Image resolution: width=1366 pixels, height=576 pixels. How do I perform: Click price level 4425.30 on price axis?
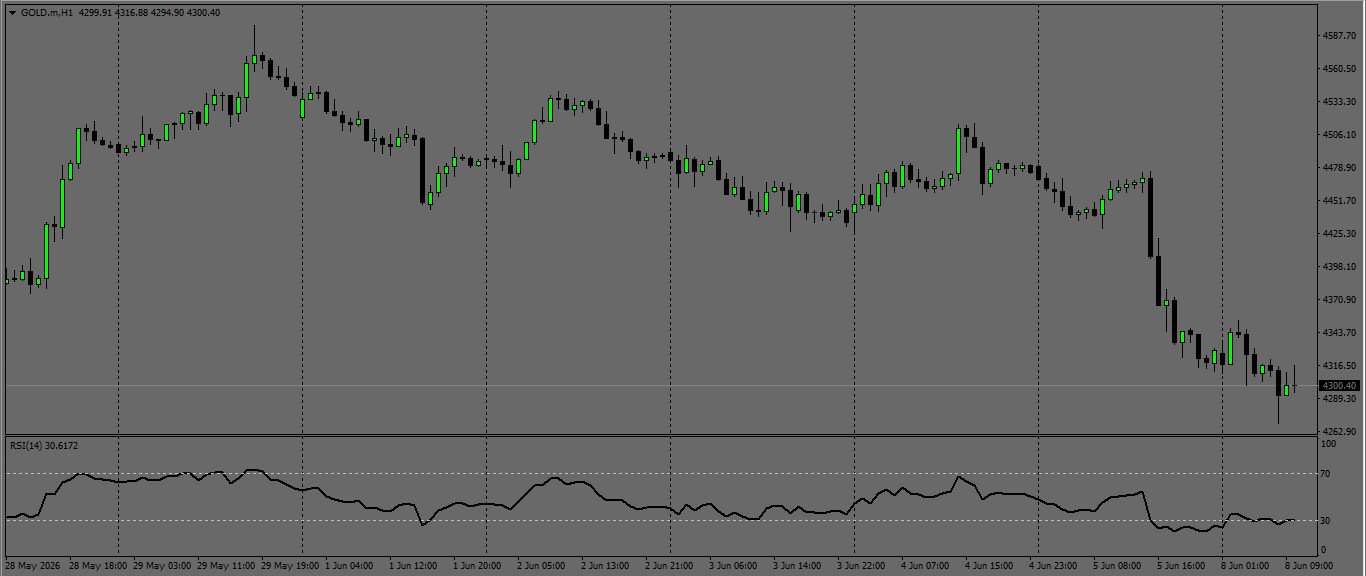coord(1338,234)
